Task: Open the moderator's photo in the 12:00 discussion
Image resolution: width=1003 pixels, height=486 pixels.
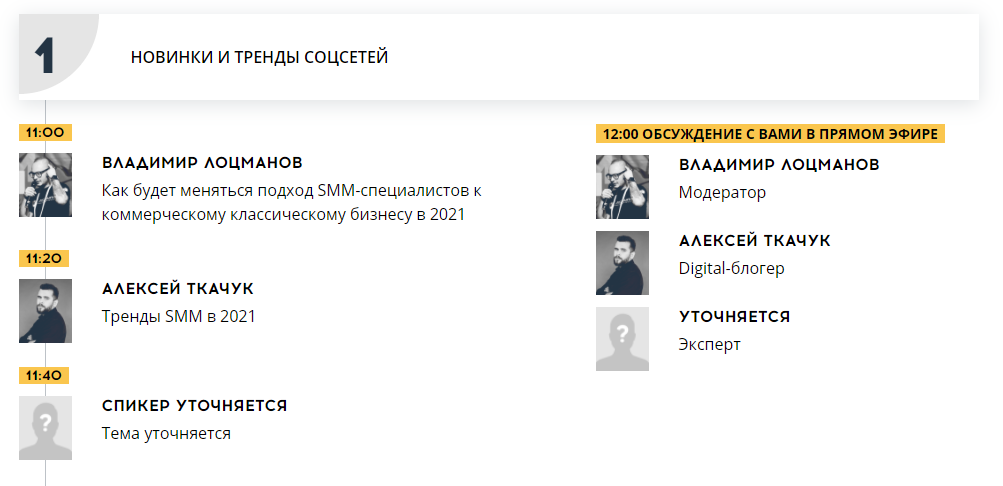Action: coord(622,186)
